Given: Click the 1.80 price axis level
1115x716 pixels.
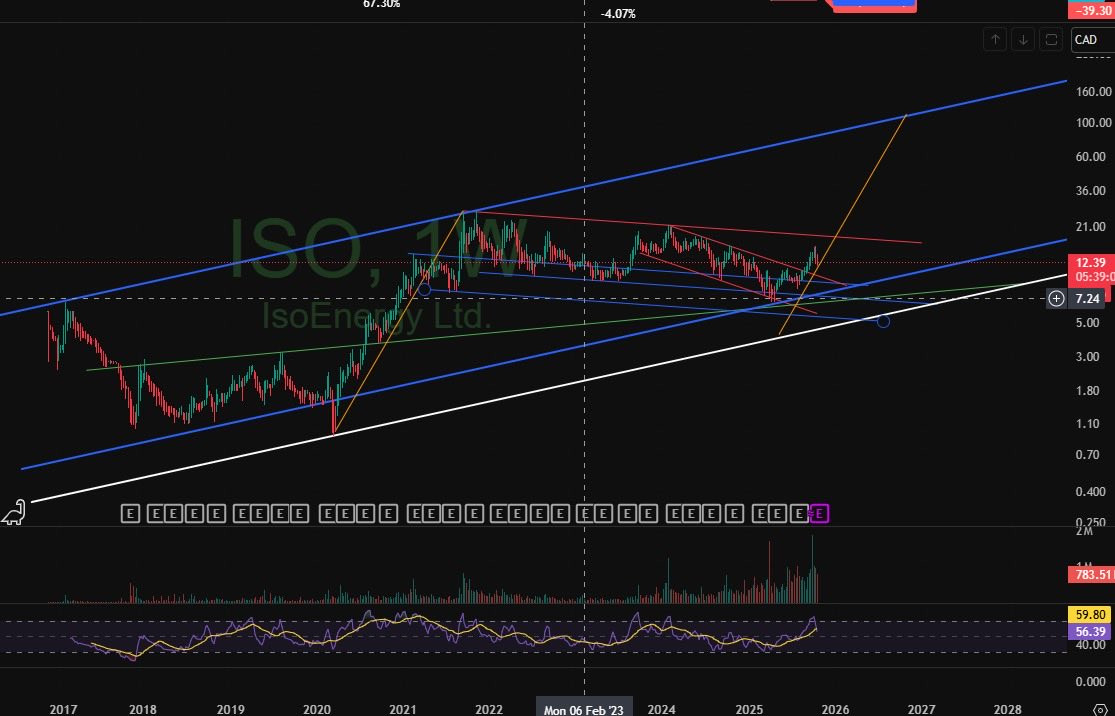Looking at the screenshot, I should pyautogui.click(x=1088, y=391).
